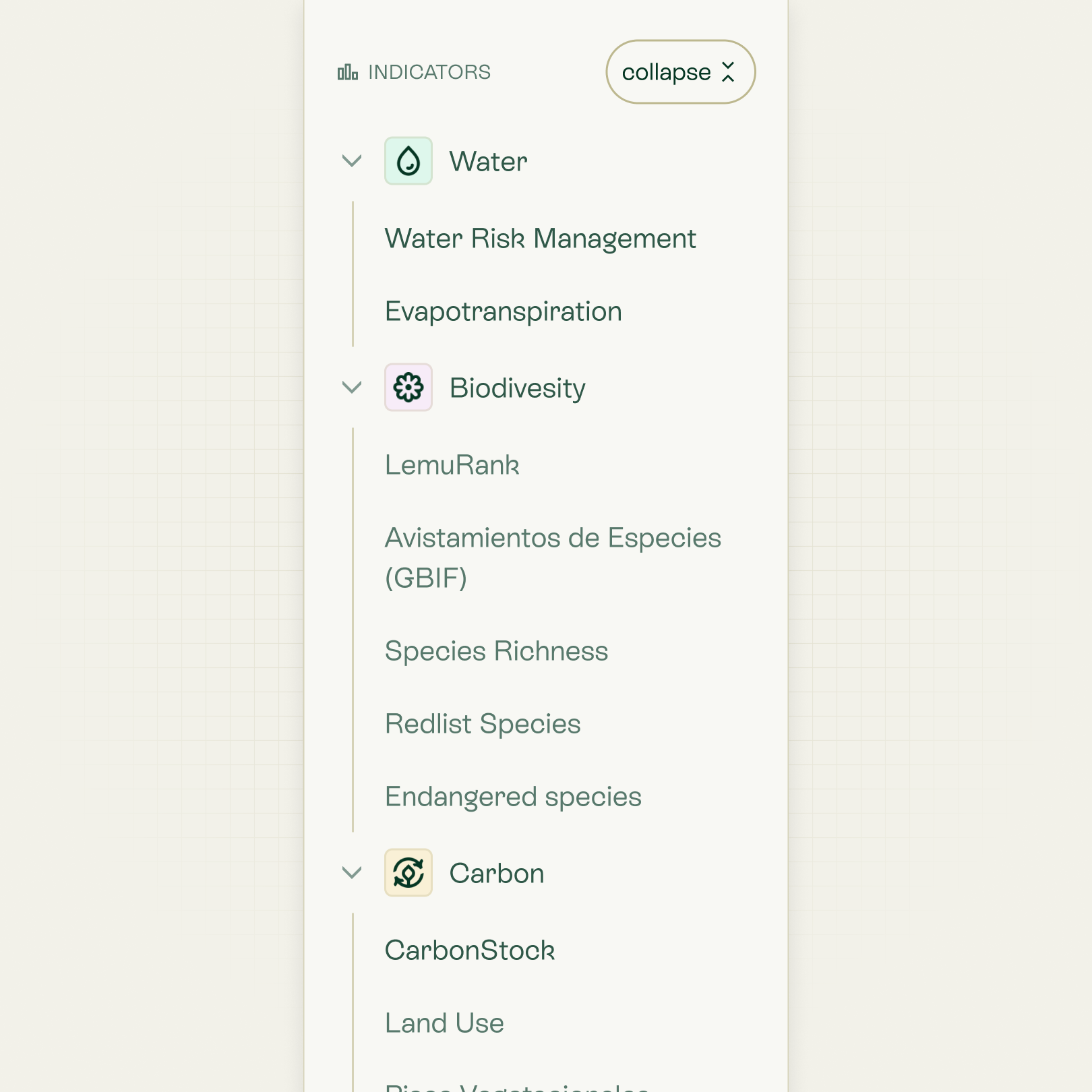Collapse the Water group chevron
The image size is (1092, 1092).
(x=352, y=161)
